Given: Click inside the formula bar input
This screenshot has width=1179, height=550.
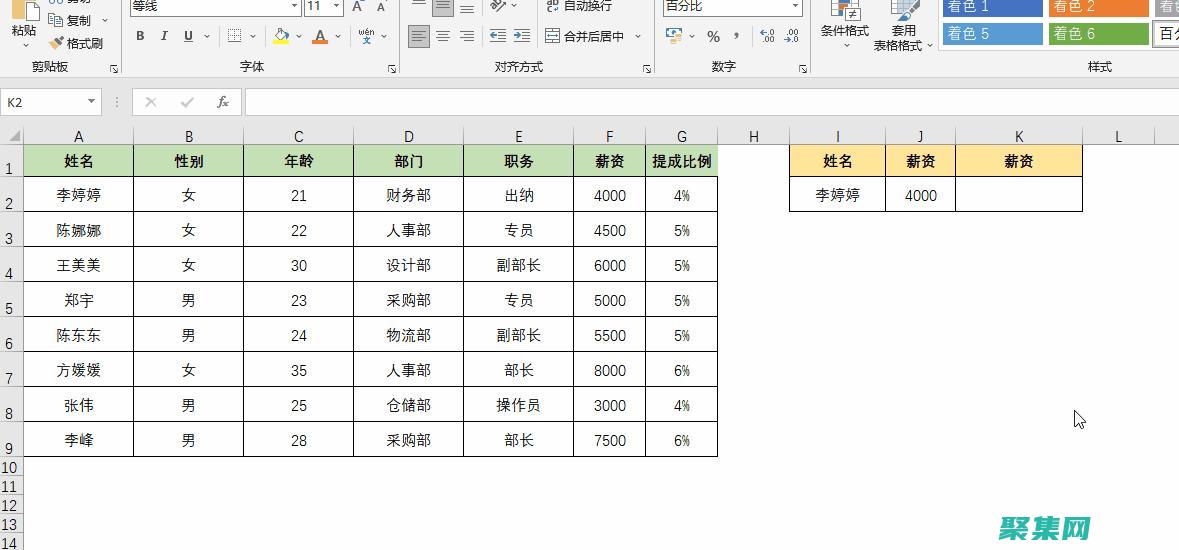Looking at the screenshot, I should point(711,102).
